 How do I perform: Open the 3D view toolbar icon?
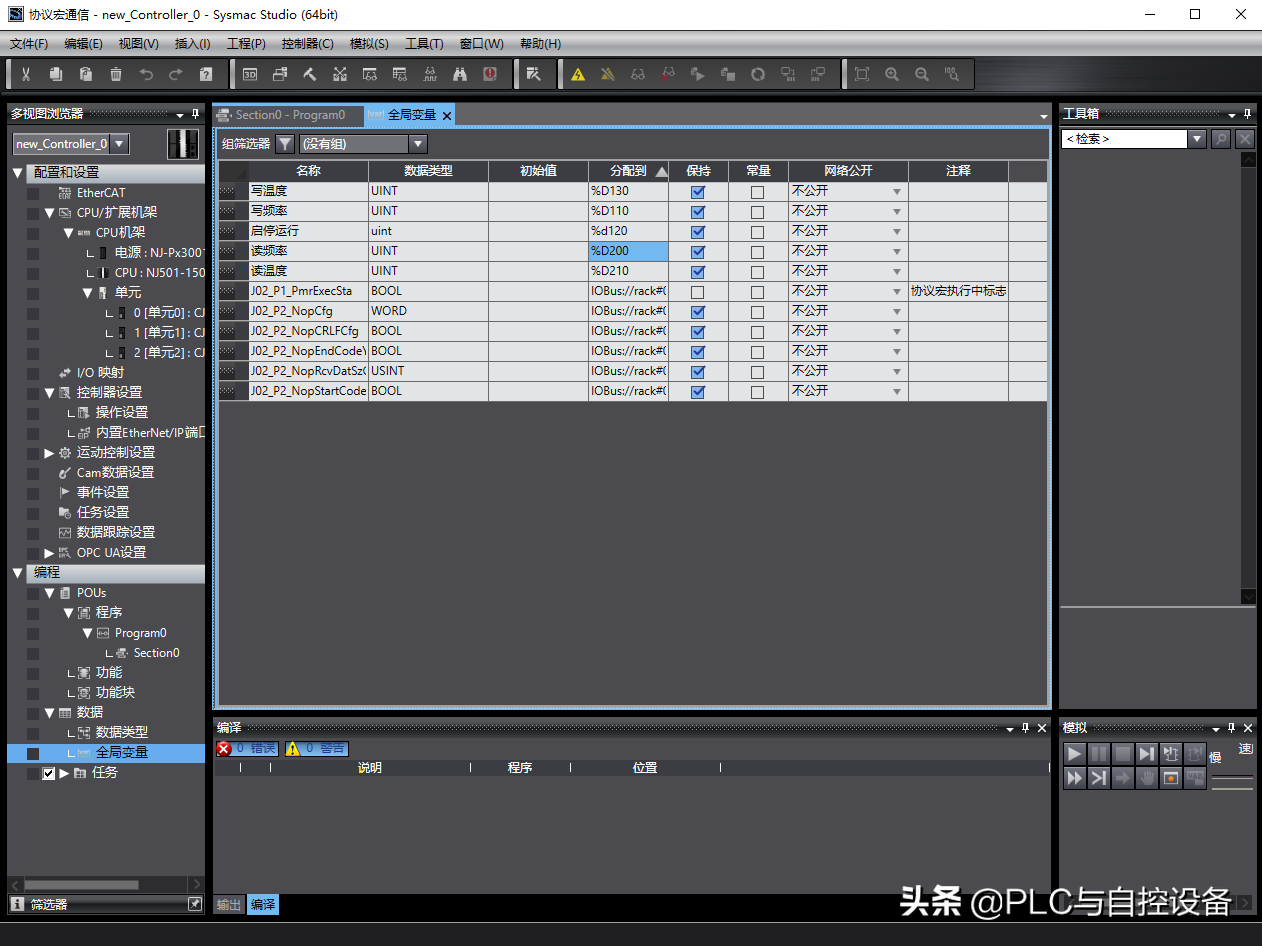tap(250, 74)
